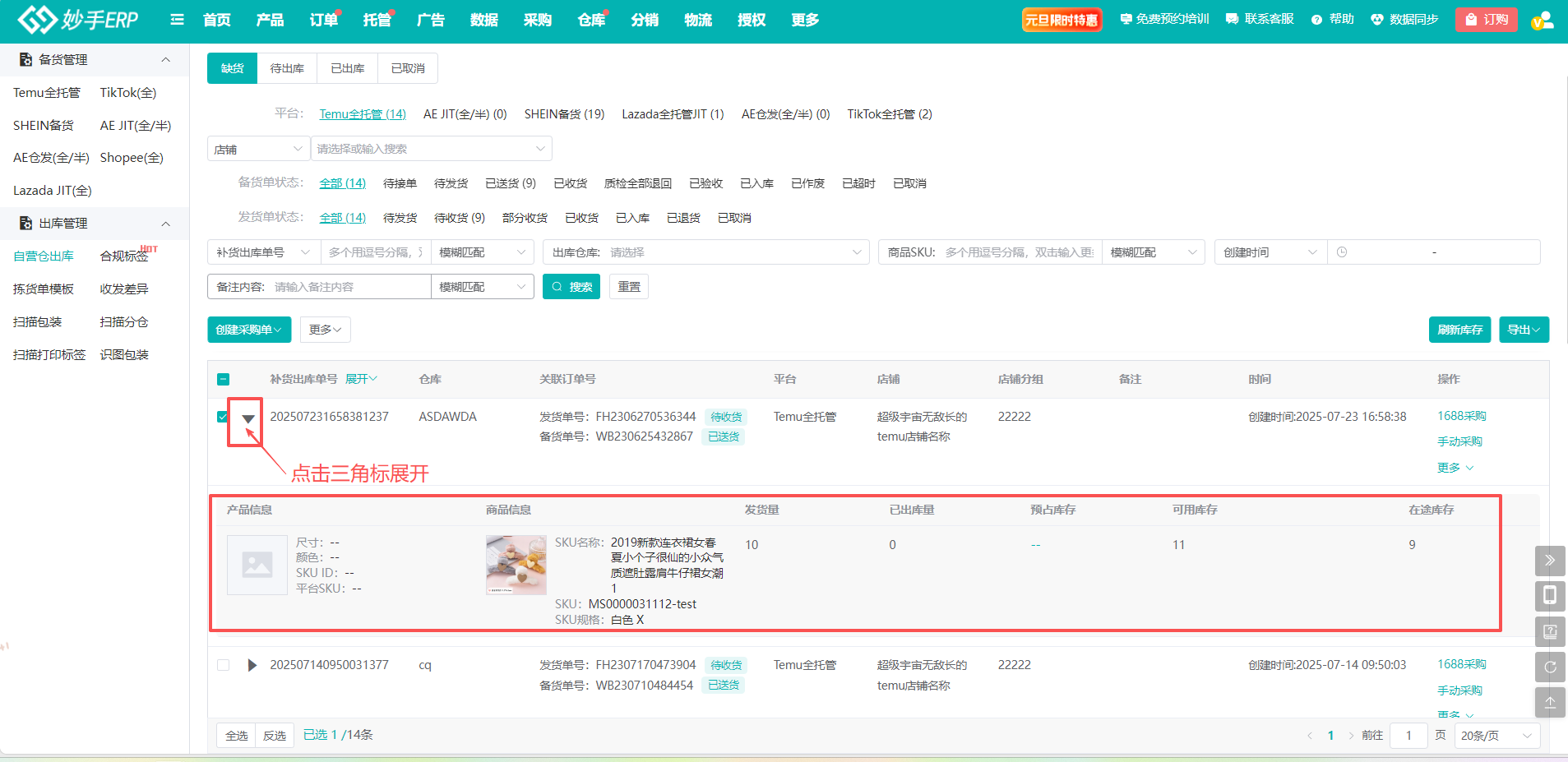Click the refresh floating icon
The height and width of the screenshot is (762, 1568).
[1549, 667]
